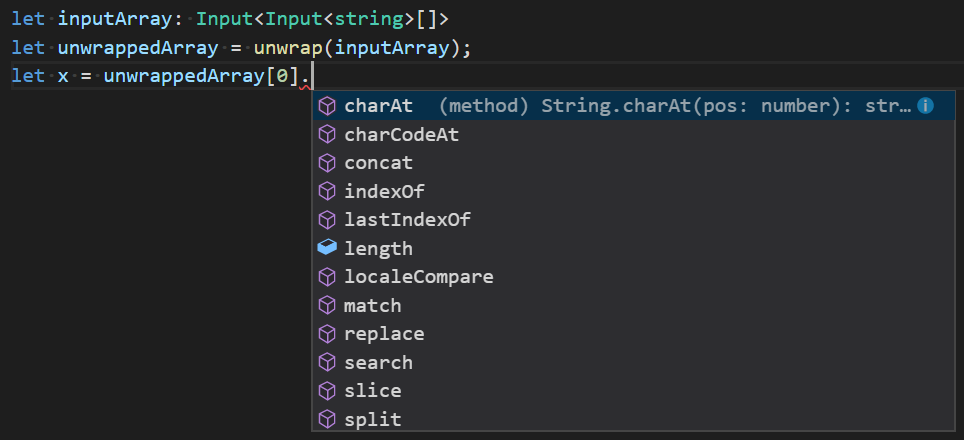964x440 pixels.
Task: Pick search from the autocomplete list
Action: (633, 363)
